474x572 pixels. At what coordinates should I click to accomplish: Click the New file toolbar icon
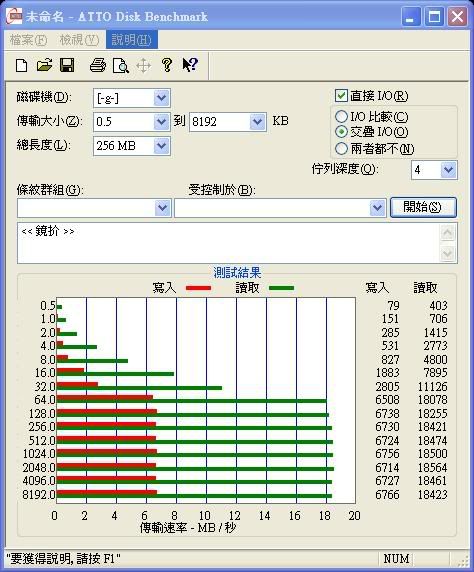point(22,66)
